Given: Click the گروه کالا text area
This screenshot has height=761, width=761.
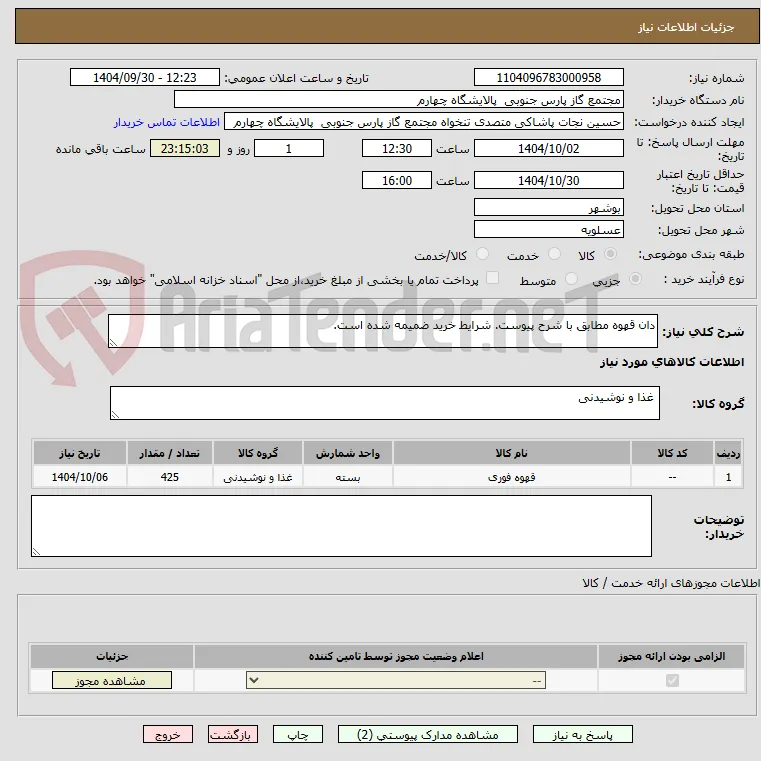Looking at the screenshot, I should pyautogui.click(x=385, y=403).
